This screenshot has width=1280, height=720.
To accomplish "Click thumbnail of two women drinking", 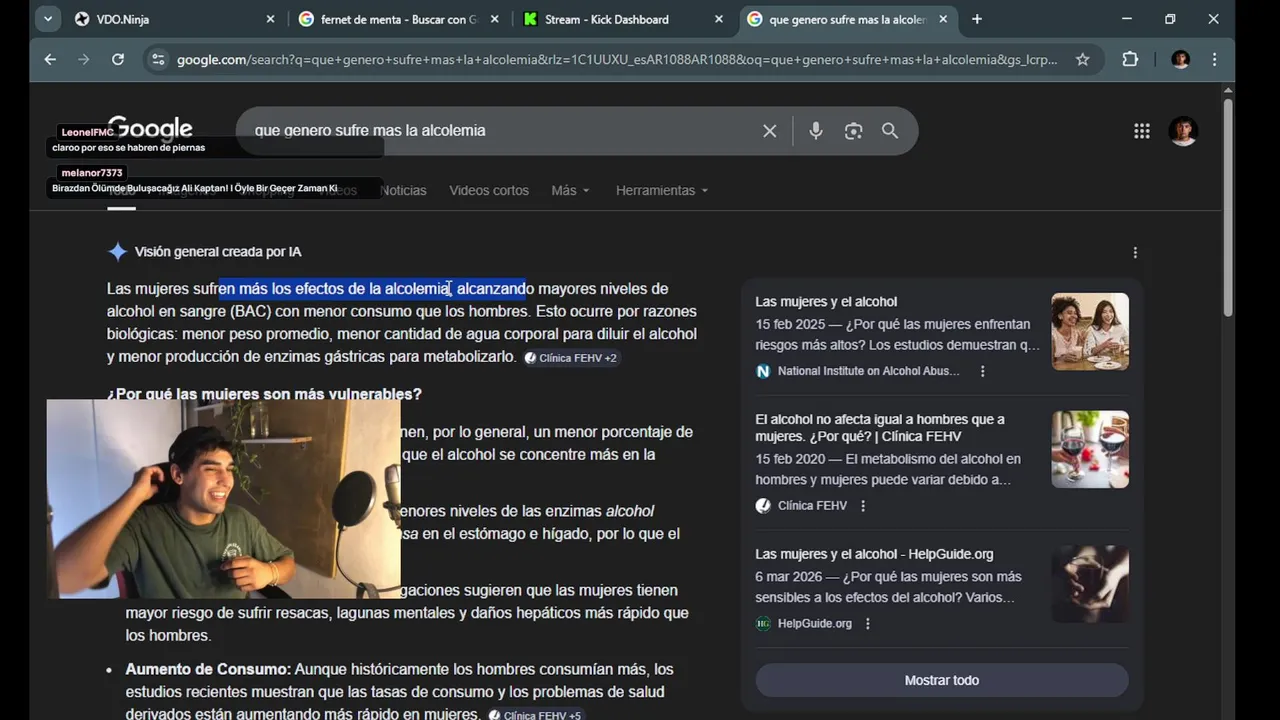I will (x=1090, y=332).
